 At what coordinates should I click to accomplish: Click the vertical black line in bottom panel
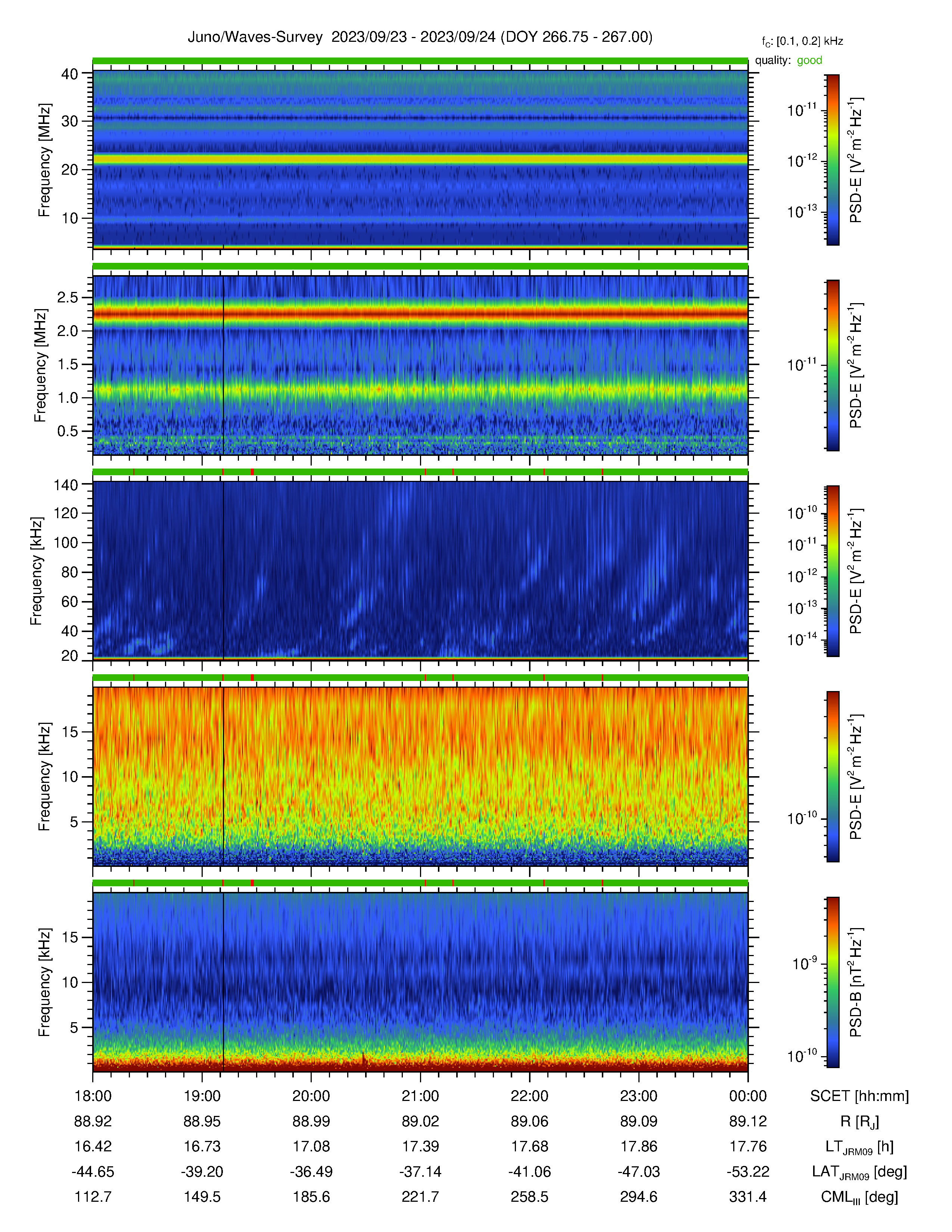pyautogui.click(x=223, y=982)
